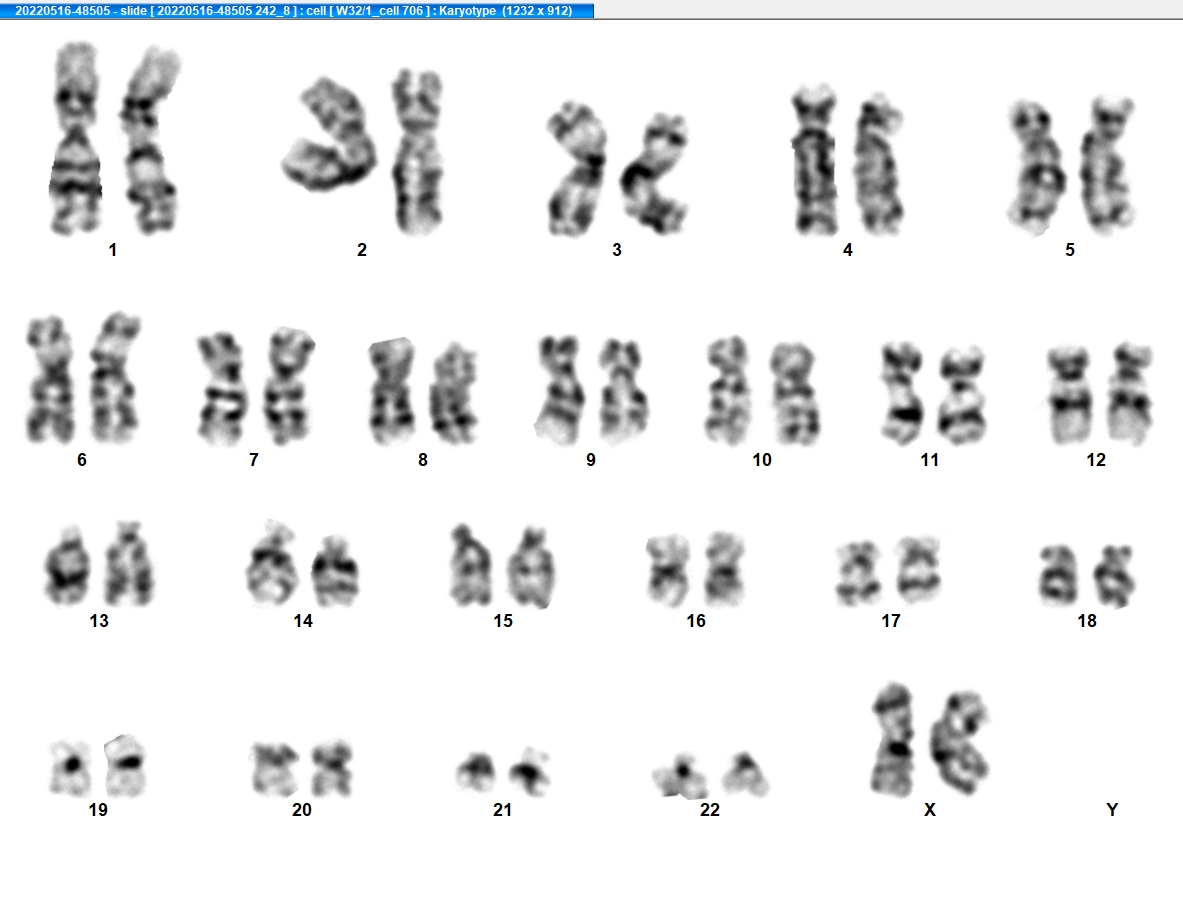1183x907 pixels.
Task: Select the left chromosome of pair 3
Action: click(576, 169)
